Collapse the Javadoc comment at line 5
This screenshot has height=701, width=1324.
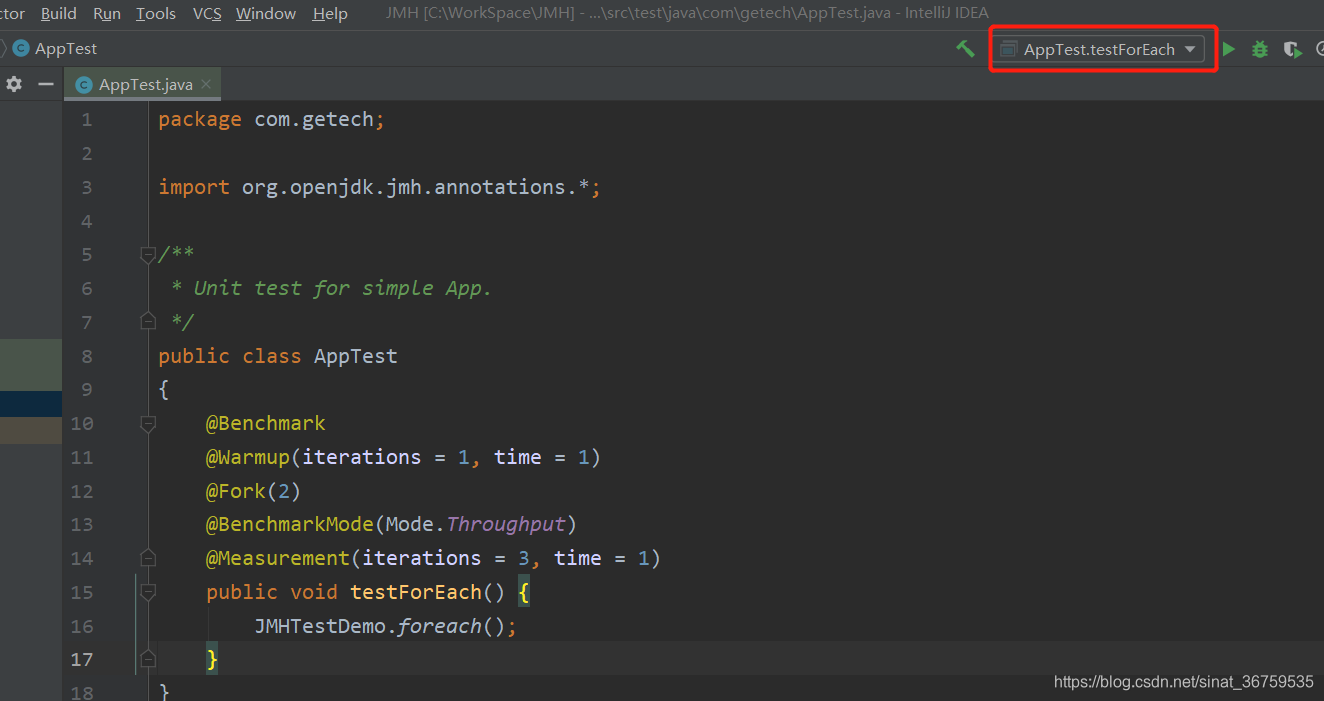[148, 254]
